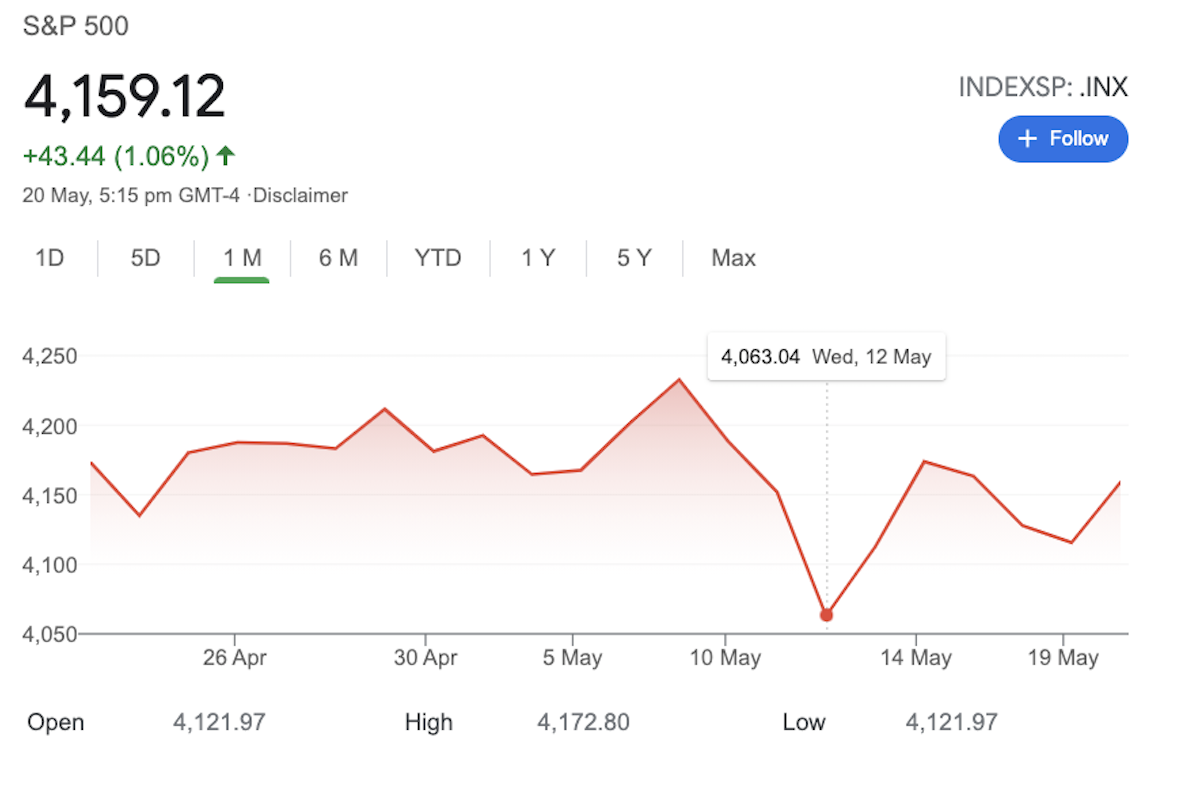
Task: Show the 1 Y chart range
Action: tap(537, 258)
